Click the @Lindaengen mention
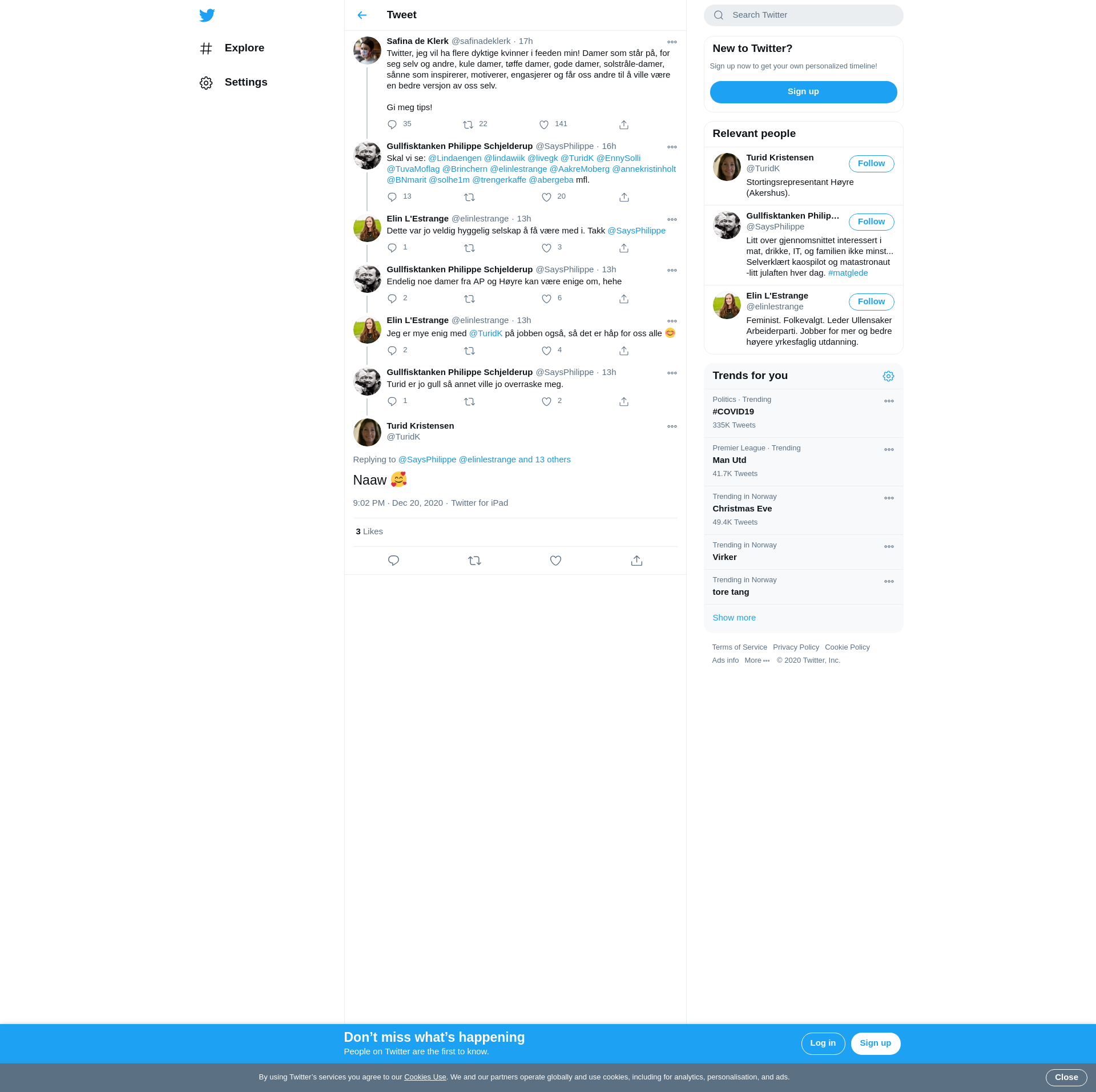 455,158
